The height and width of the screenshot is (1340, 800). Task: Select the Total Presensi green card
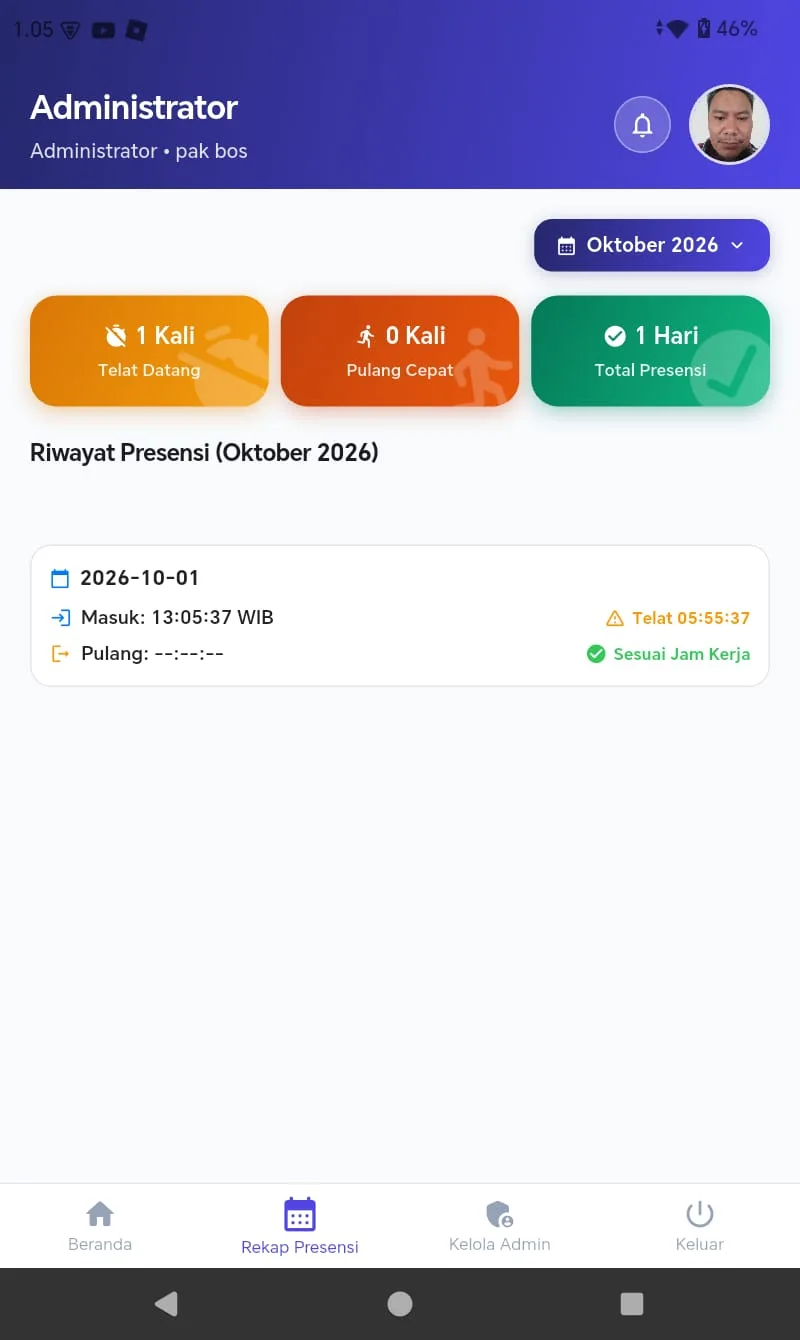(651, 351)
